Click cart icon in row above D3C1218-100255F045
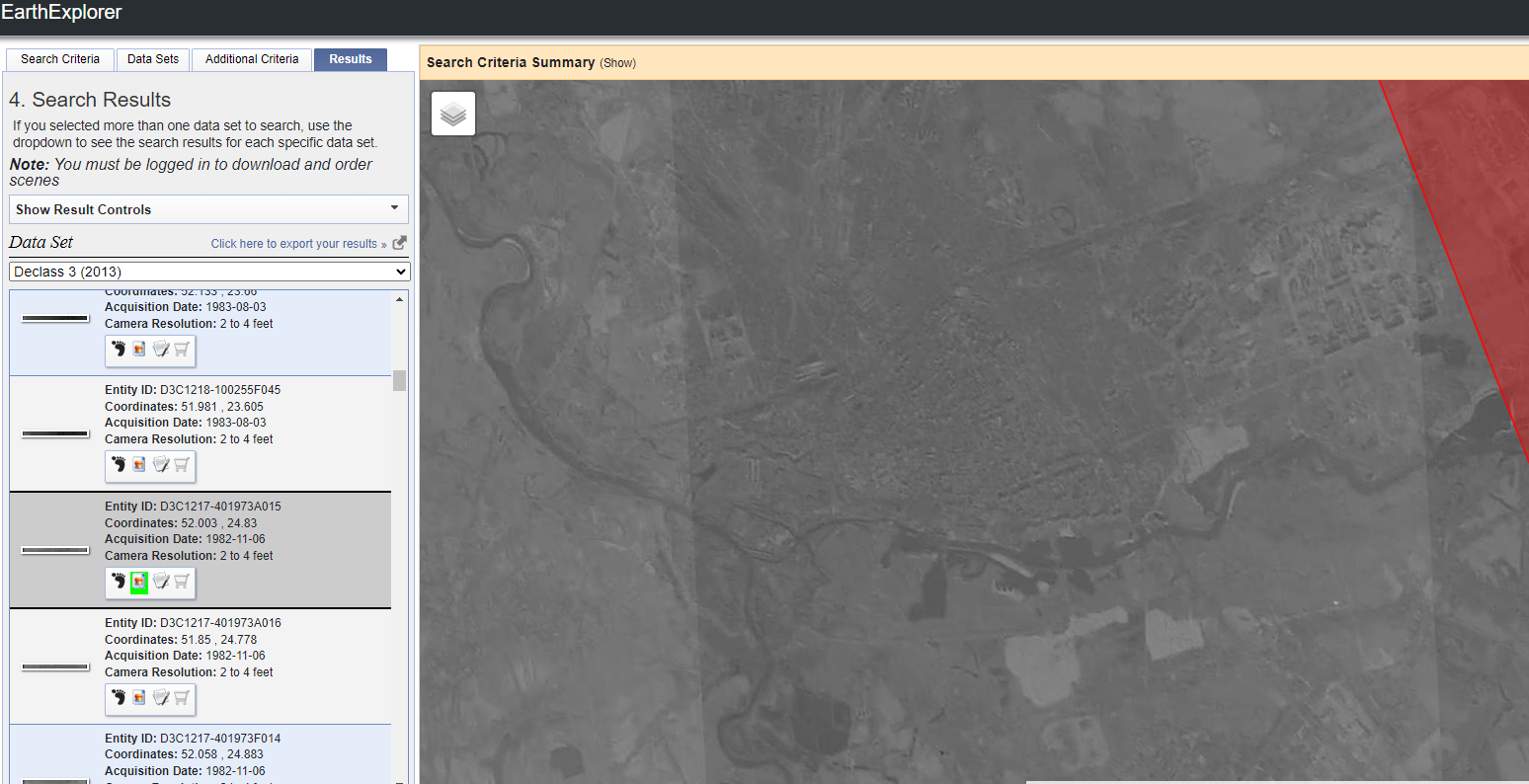This screenshot has height=784, width=1529. pos(182,350)
